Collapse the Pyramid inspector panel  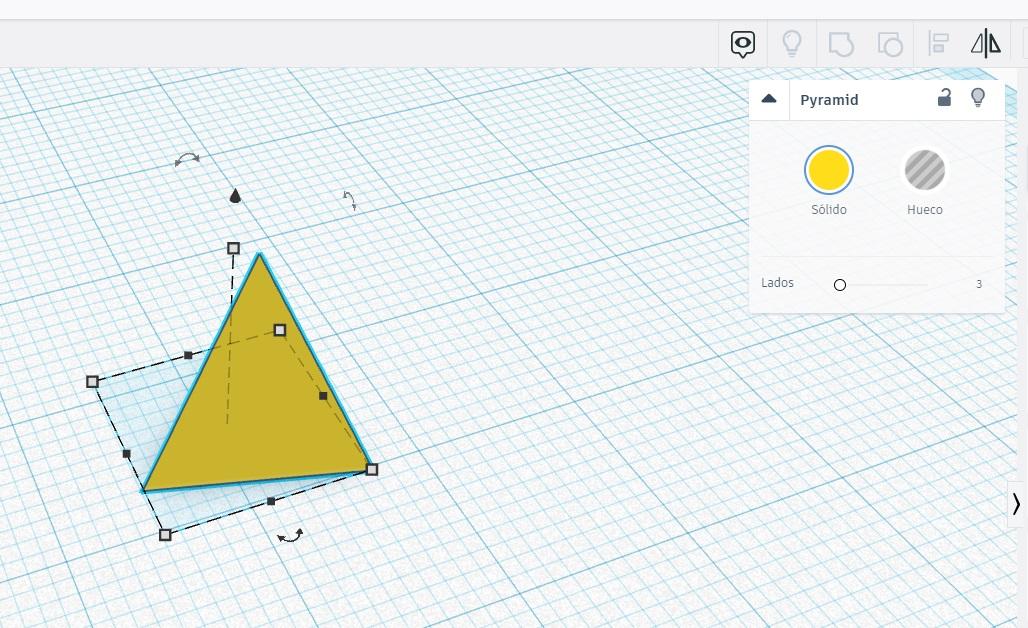click(769, 99)
